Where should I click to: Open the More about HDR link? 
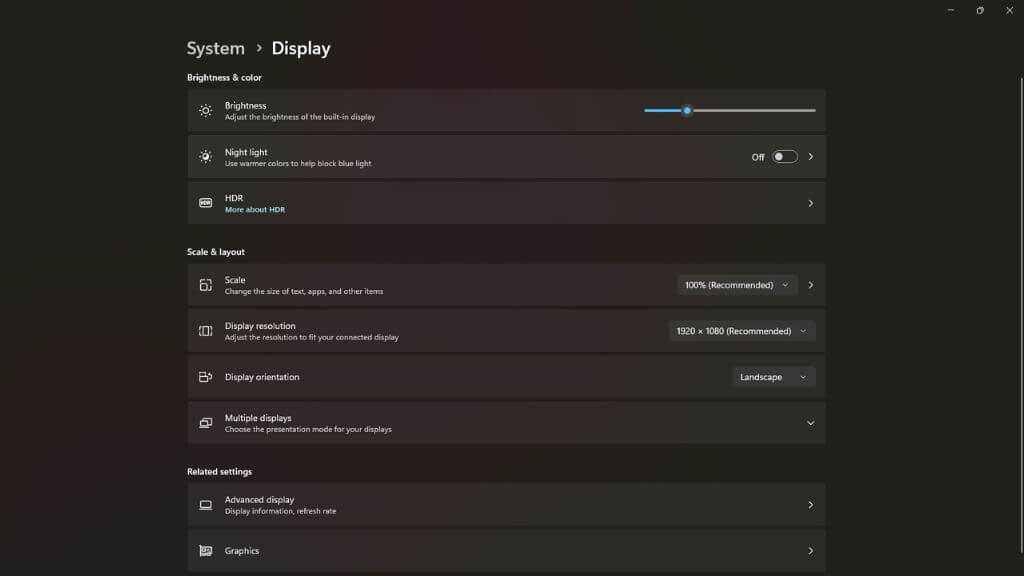(254, 210)
